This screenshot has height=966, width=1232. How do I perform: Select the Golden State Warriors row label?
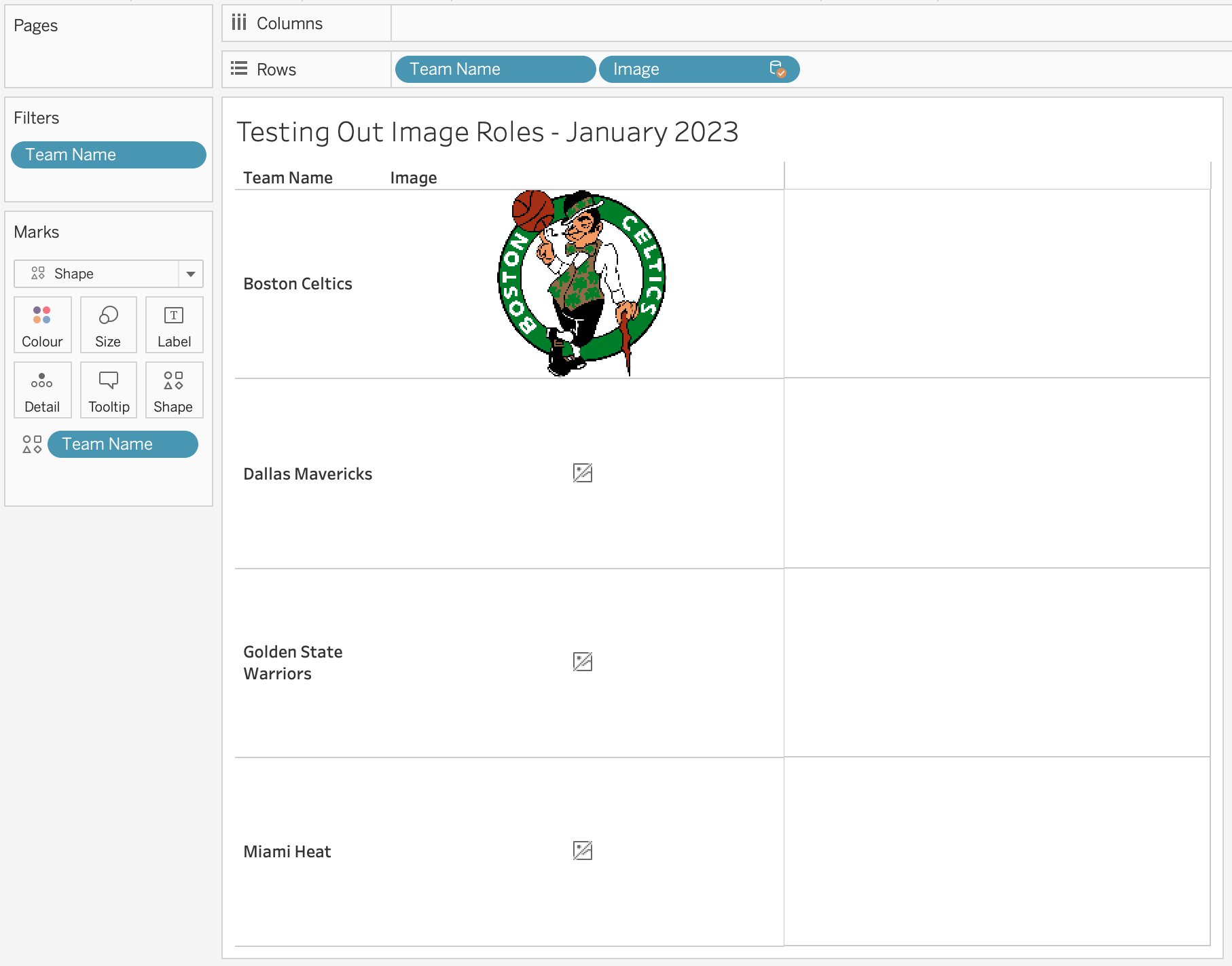pyautogui.click(x=293, y=662)
